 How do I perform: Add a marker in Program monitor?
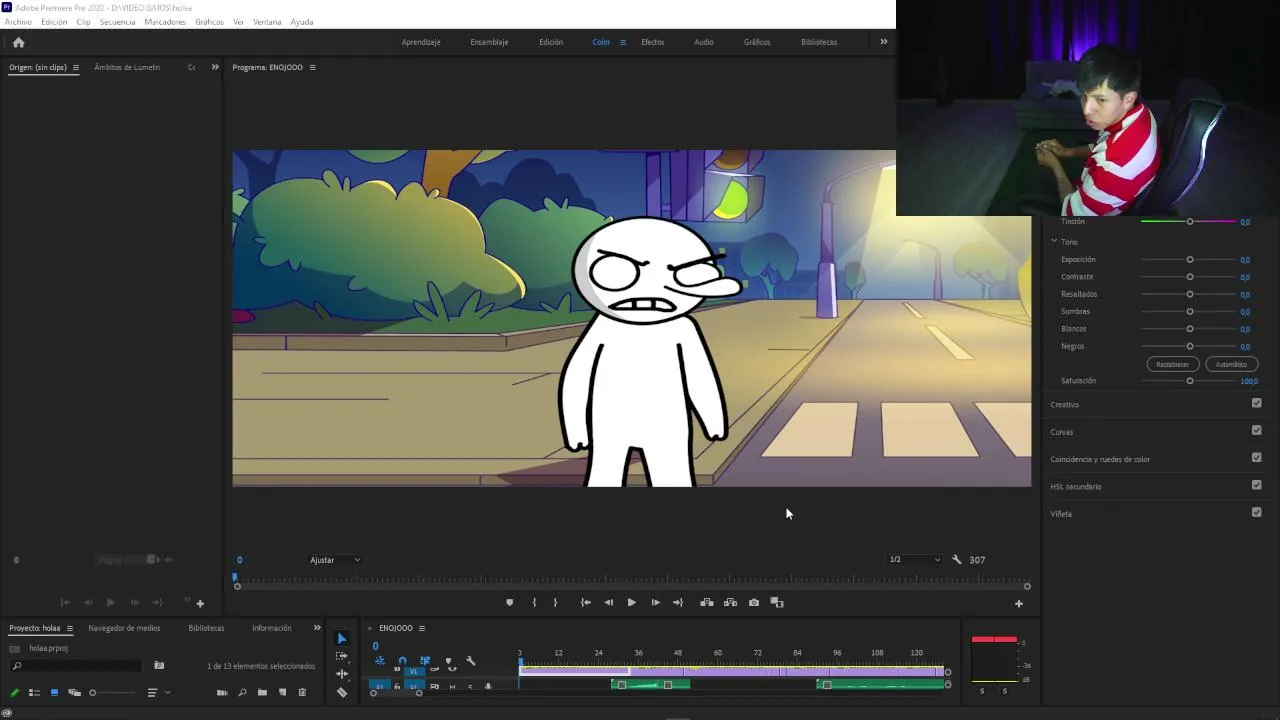509,602
